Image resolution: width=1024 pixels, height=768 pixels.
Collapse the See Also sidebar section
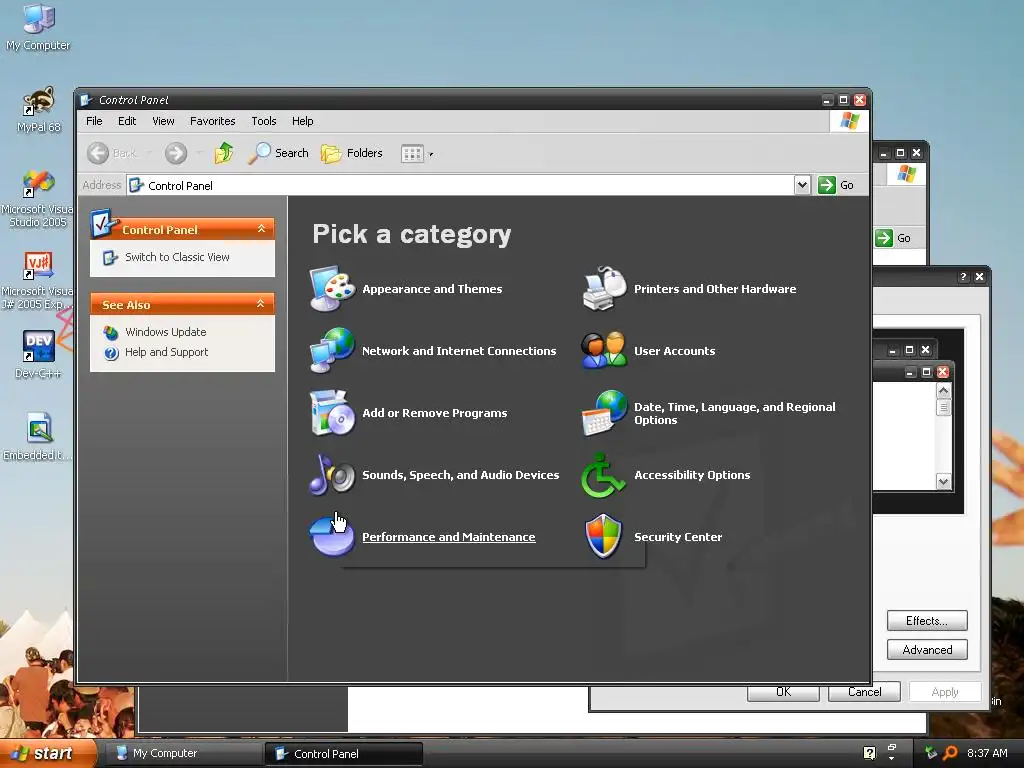coord(261,304)
